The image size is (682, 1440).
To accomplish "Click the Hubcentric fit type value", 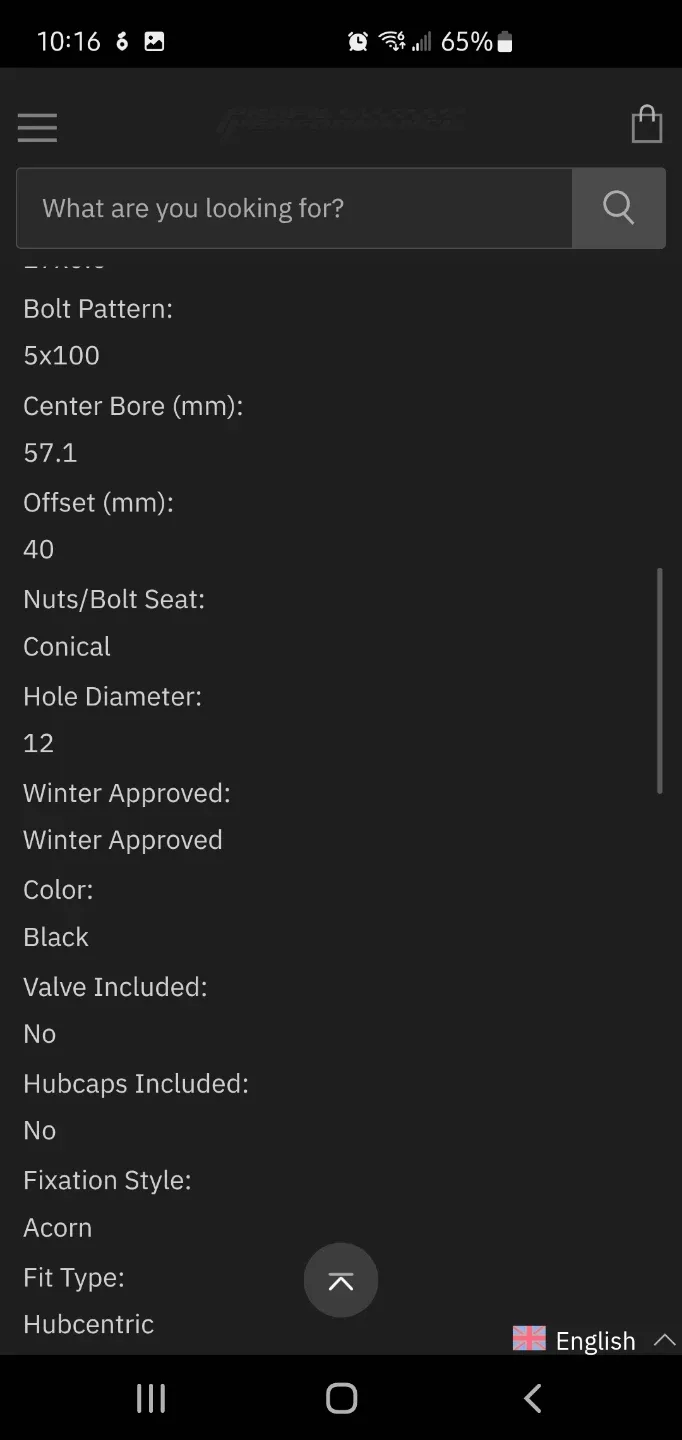I will click(x=89, y=1324).
